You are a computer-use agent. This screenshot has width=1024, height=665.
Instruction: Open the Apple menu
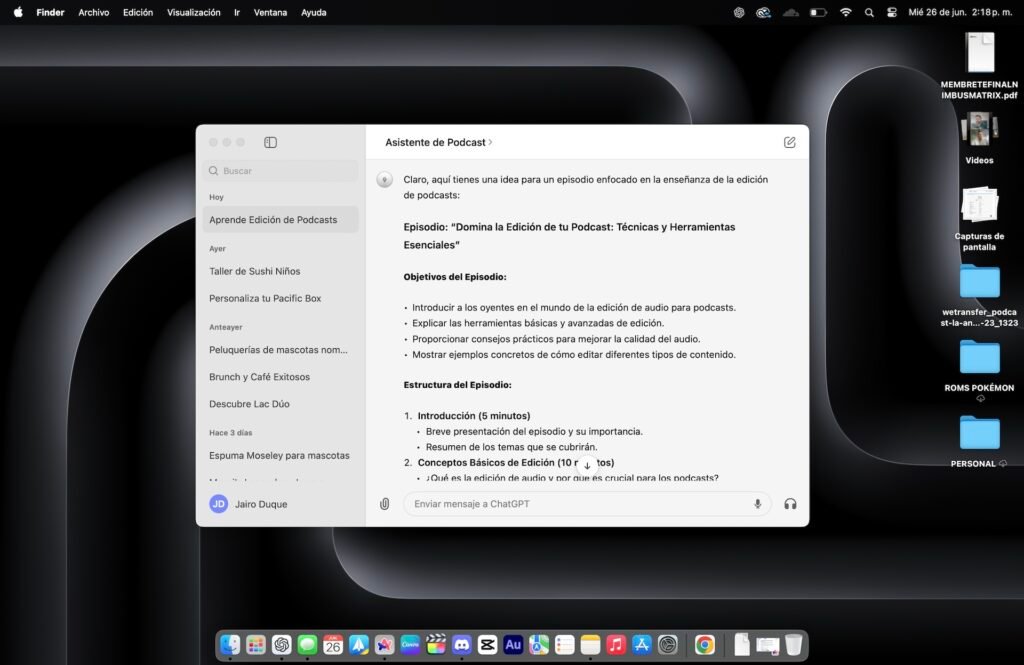pos(18,12)
